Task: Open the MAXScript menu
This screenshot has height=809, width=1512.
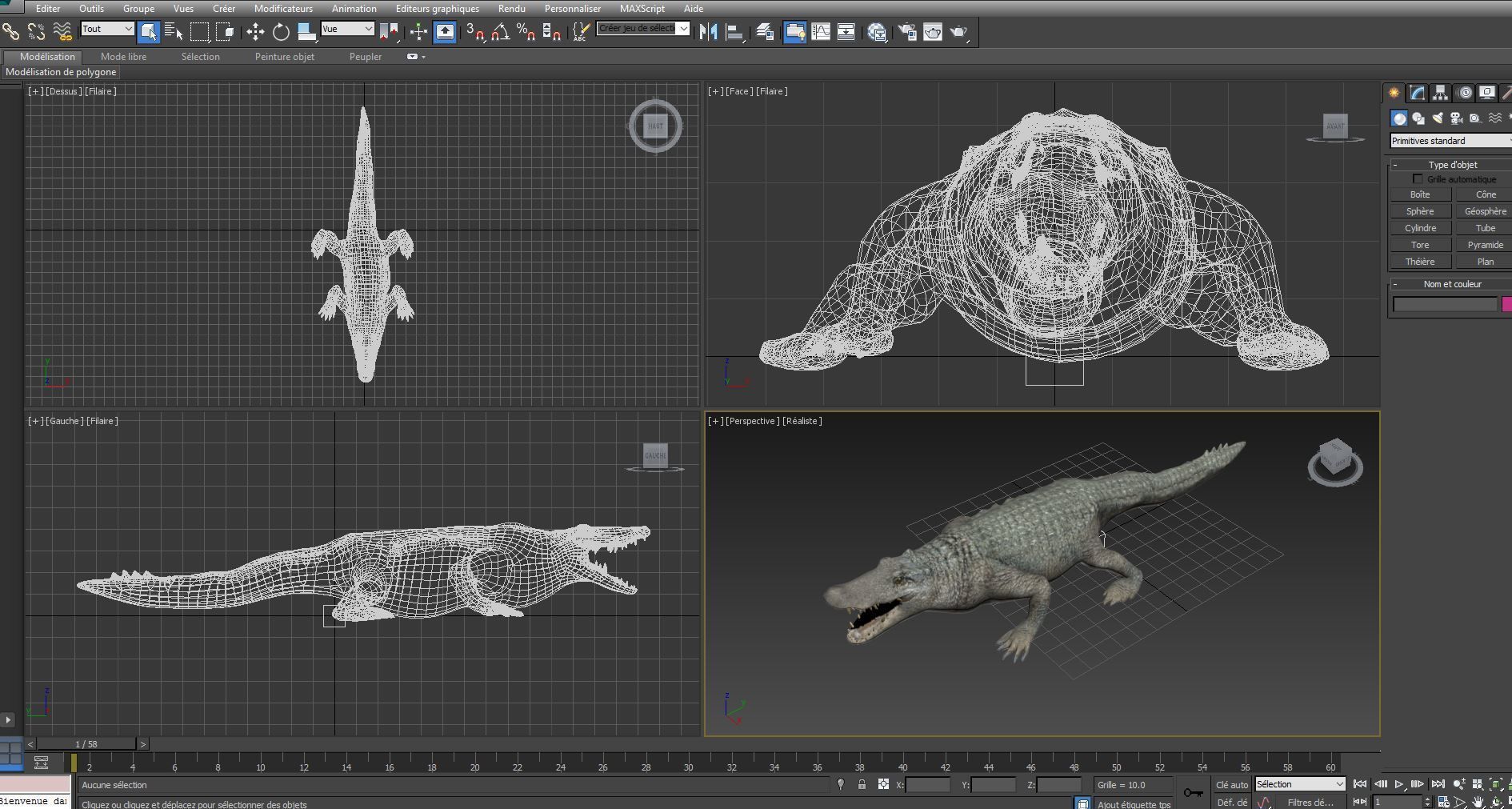Action: coord(642,9)
